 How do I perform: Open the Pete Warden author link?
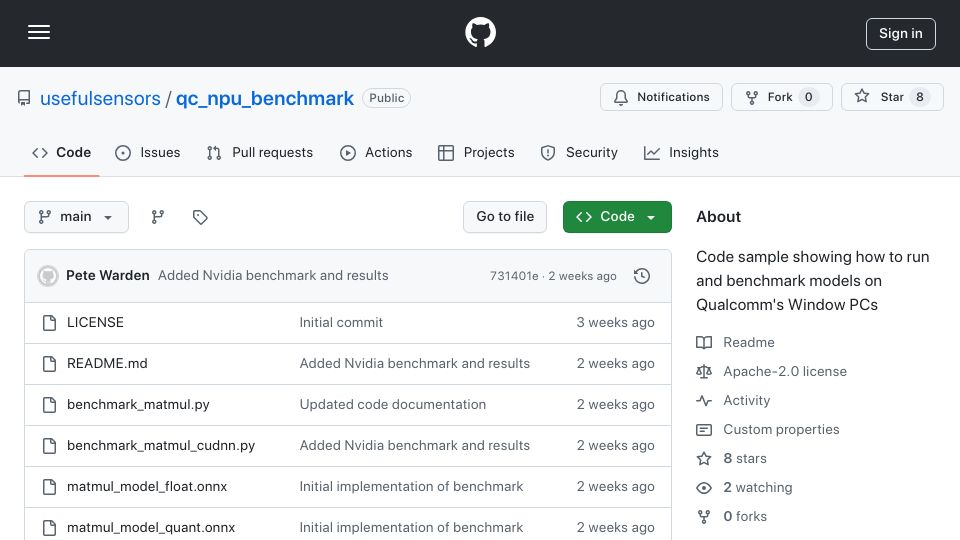tap(108, 276)
